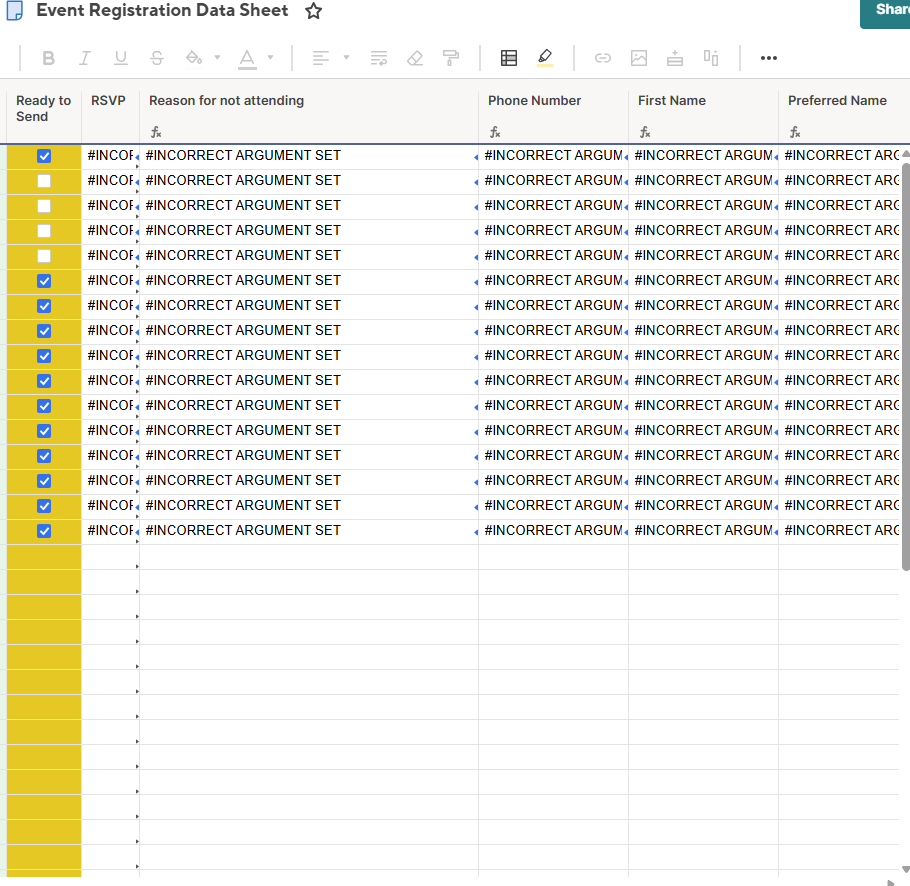Open the more toolbar options ellipsis
This screenshot has width=910, height=886.
coord(769,58)
